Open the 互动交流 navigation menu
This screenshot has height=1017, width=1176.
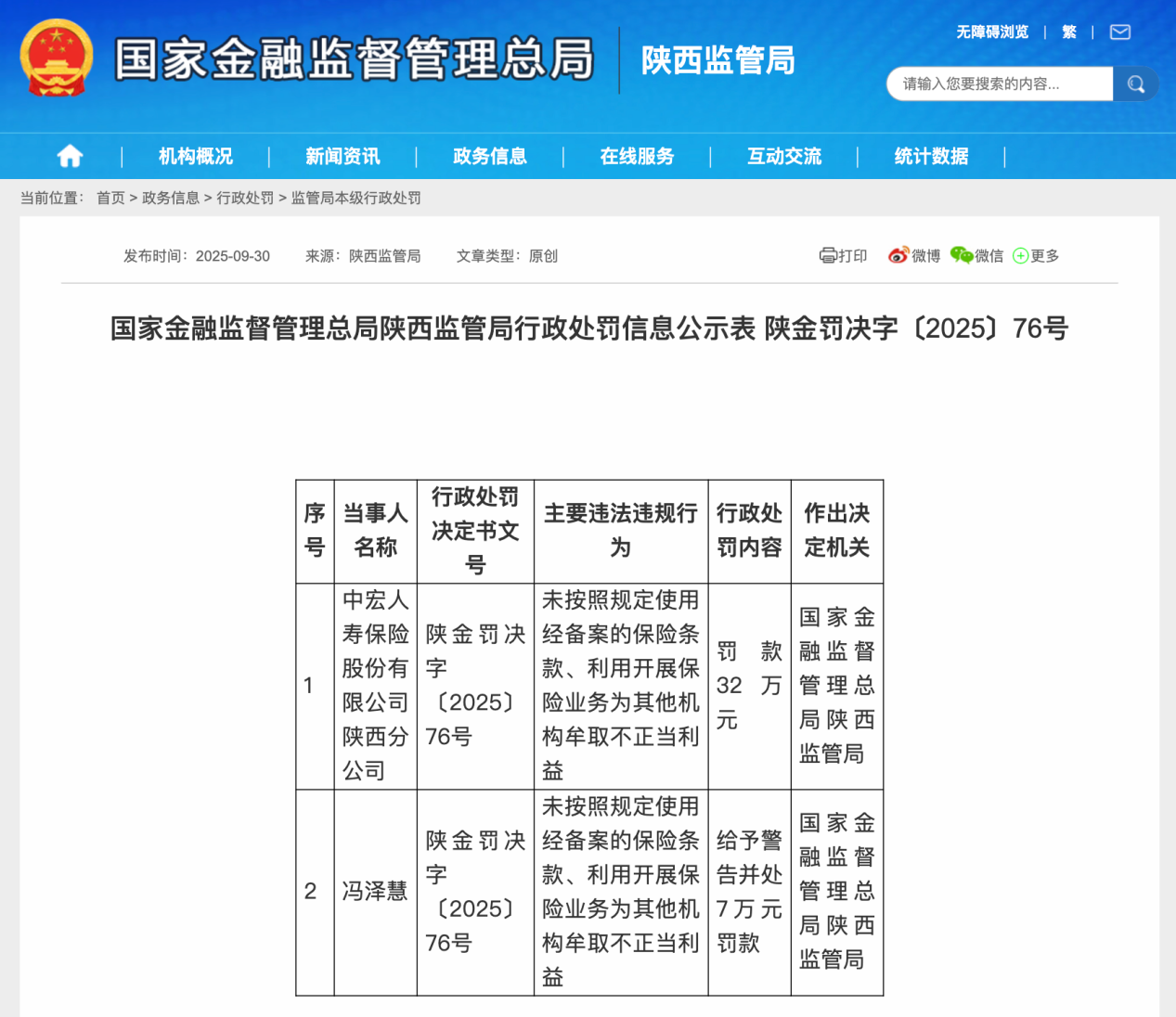pyautogui.click(x=784, y=156)
